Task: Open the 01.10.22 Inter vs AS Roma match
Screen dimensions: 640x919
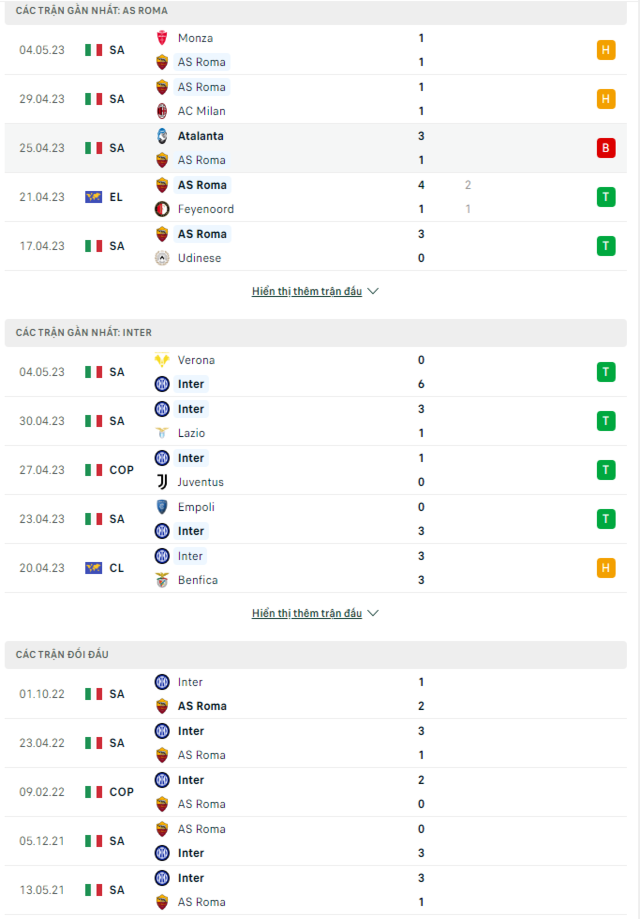Action: [316, 694]
